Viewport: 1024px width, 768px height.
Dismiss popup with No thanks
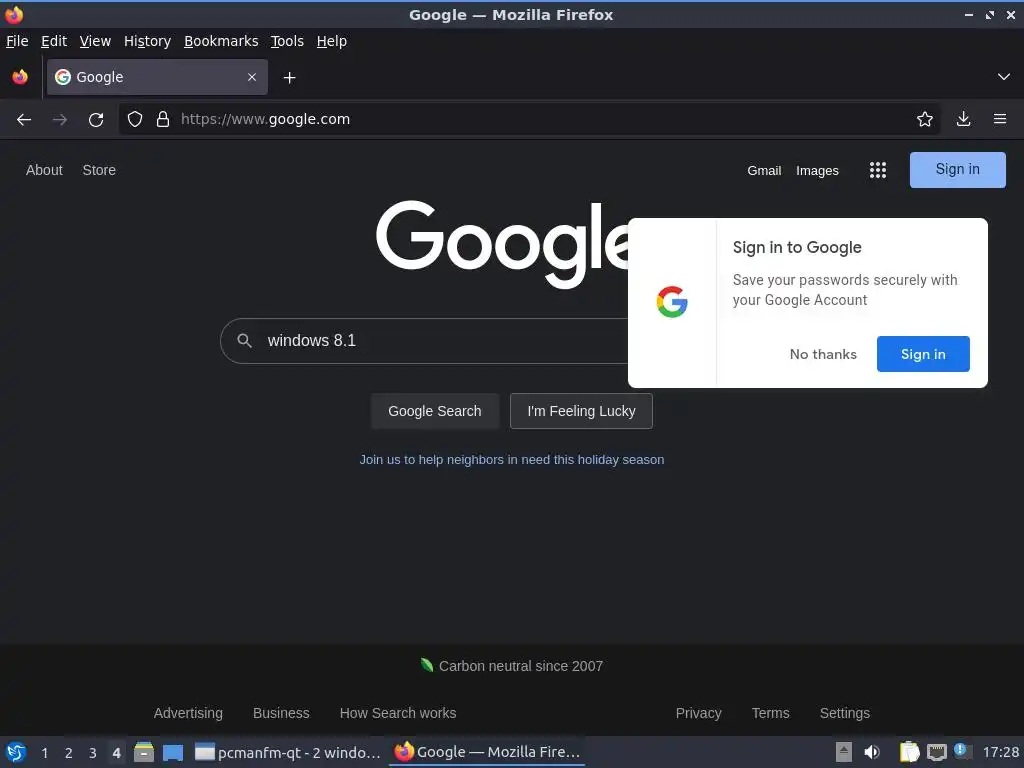[x=823, y=354]
